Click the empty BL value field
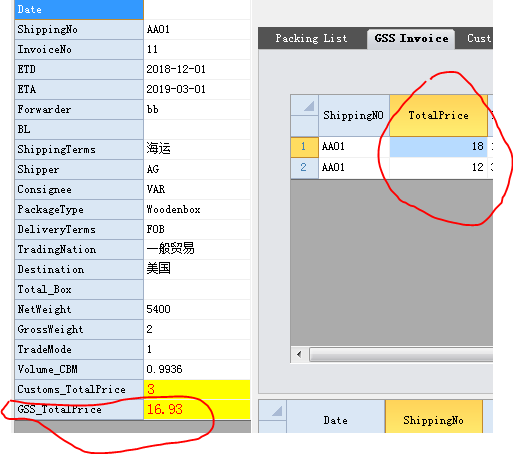The height and width of the screenshot is (454, 513). tap(197, 129)
